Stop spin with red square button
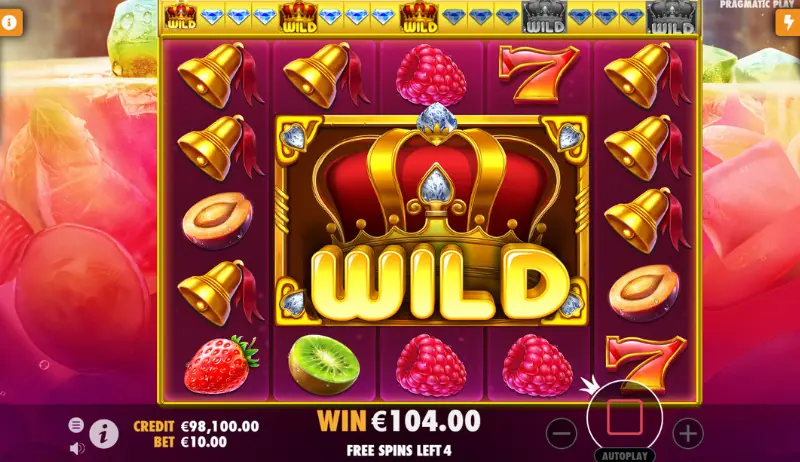This screenshot has width=800, height=462. click(624, 417)
